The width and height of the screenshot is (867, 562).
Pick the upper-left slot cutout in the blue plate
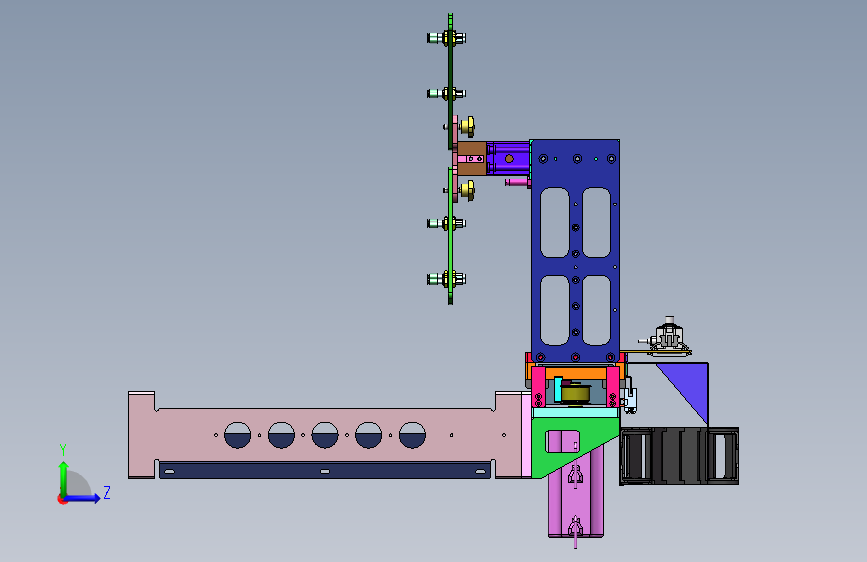tap(555, 222)
